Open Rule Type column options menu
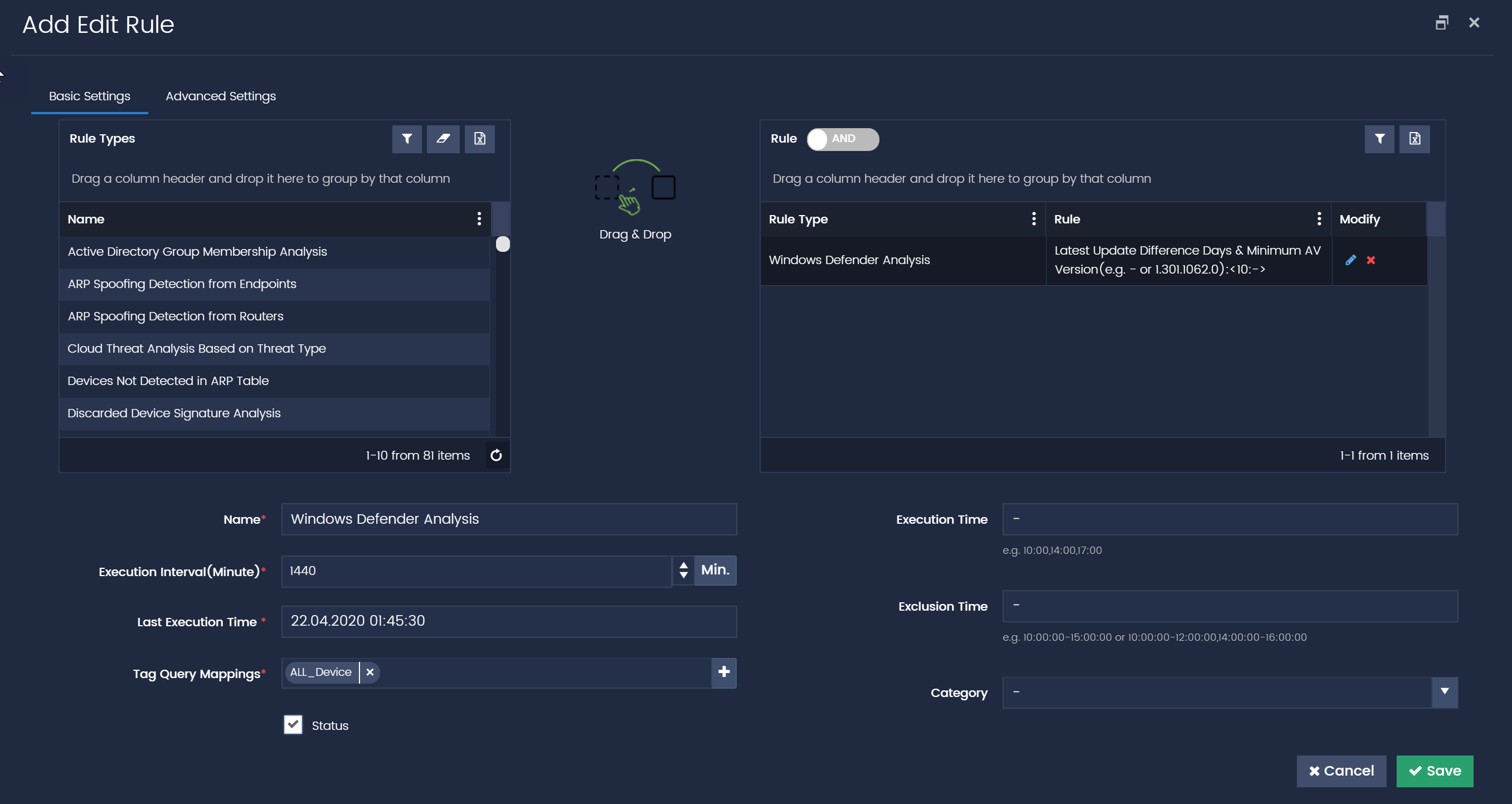The width and height of the screenshot is (1512, 804). (x=1034, y=219)
